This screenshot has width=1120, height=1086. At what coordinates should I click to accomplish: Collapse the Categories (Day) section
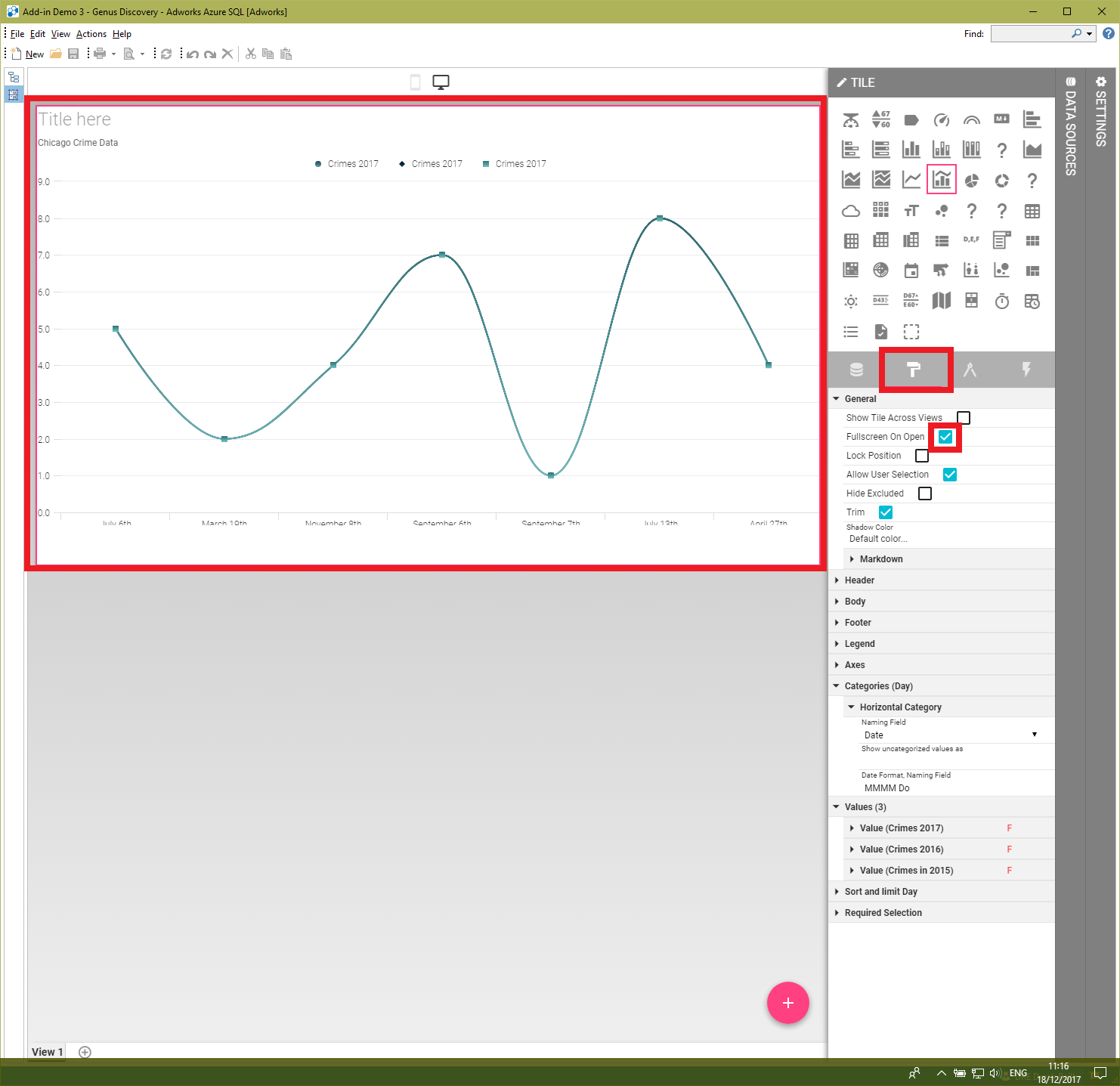[x=942, y=685]
